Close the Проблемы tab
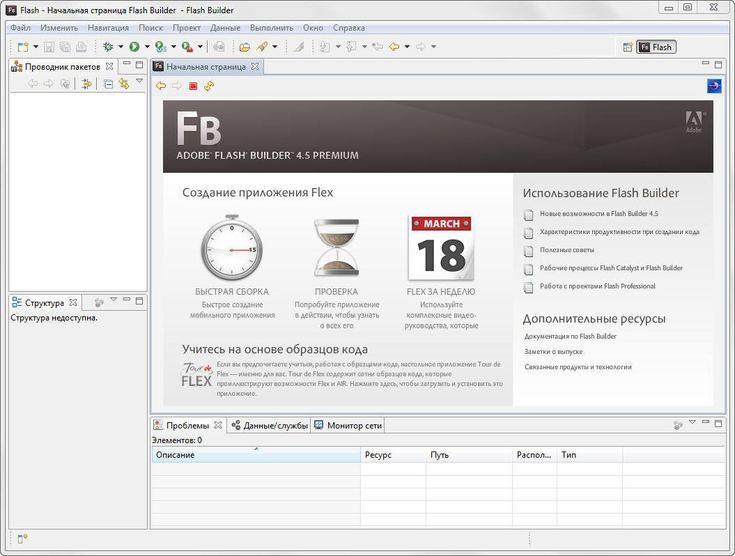The image size is (735, 556). click(x=218, y=425)
